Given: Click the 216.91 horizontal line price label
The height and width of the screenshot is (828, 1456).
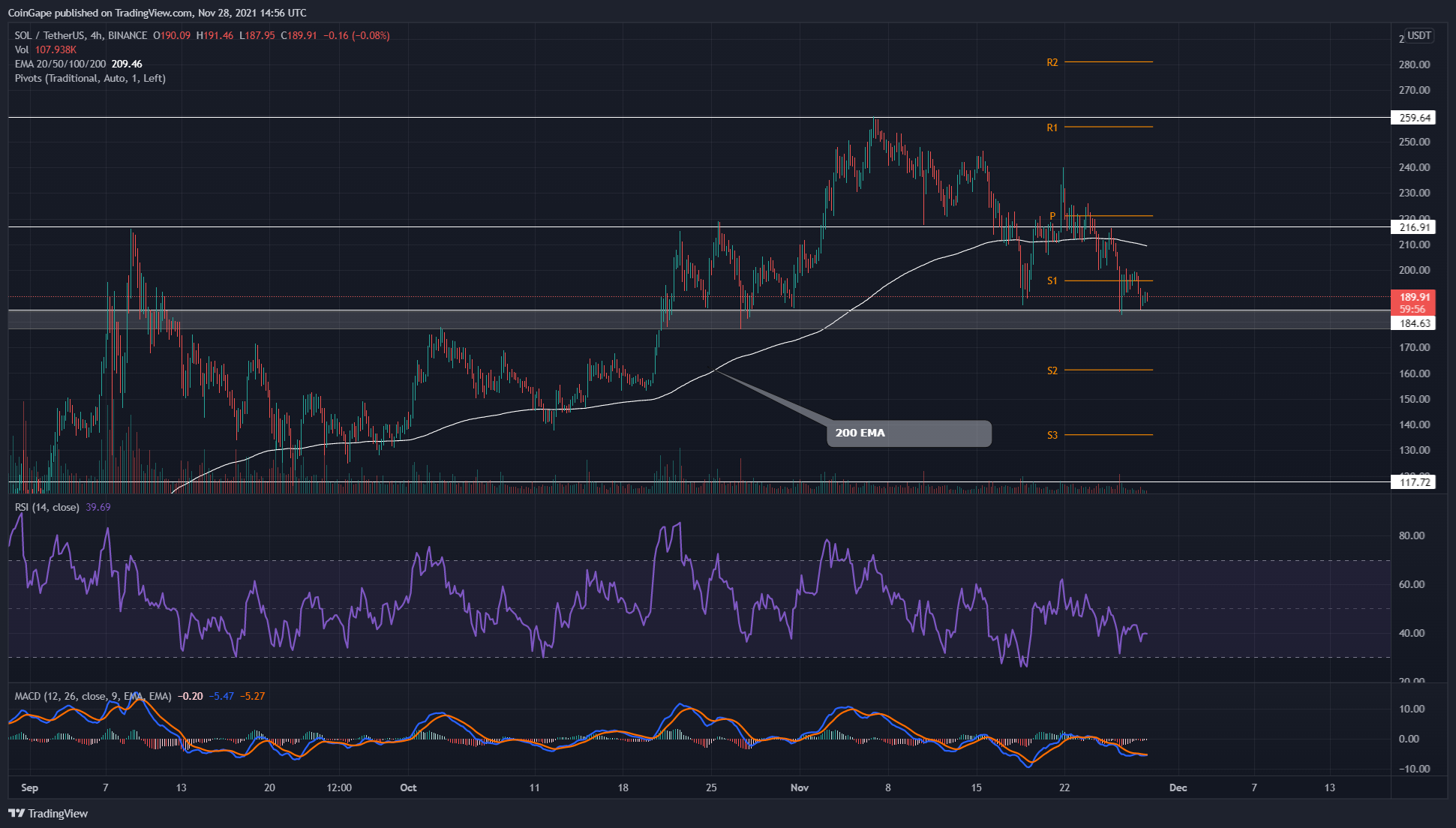Looking at the screenshot, I should tap(1413, 227).
